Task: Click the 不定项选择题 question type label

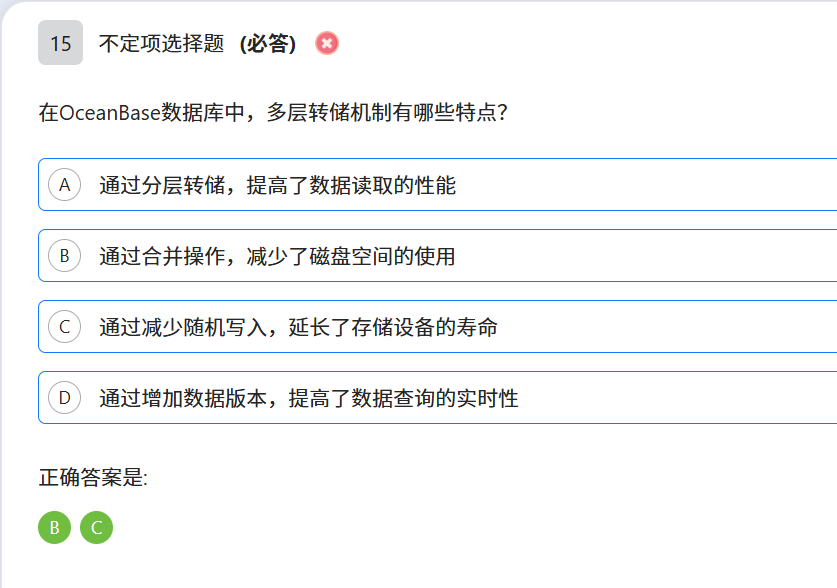Action: 161,44
